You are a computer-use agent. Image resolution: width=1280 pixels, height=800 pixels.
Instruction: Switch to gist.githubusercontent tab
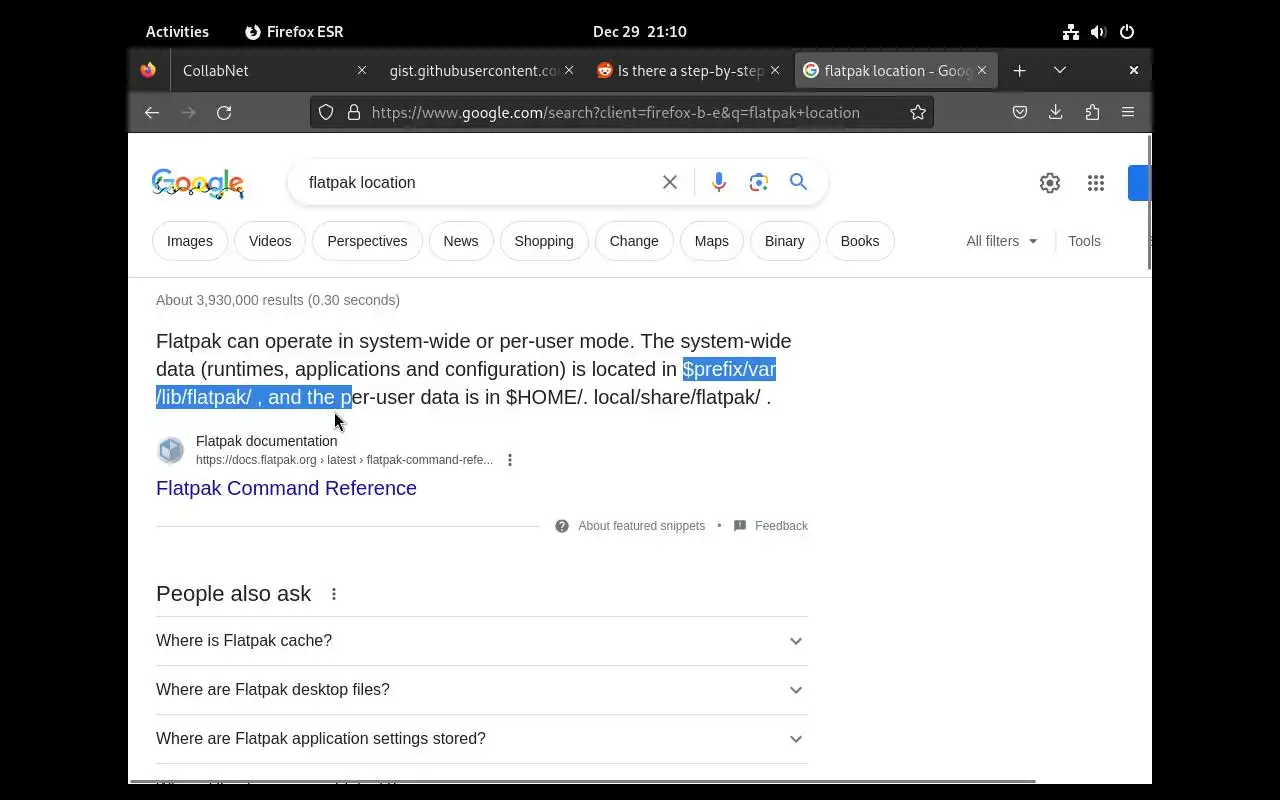(480, 70)
